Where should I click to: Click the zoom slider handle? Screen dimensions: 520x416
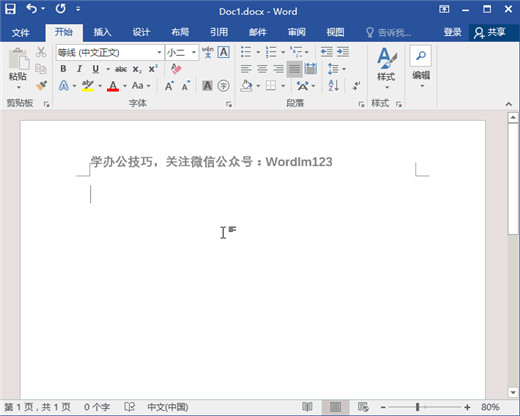pyautogui.click(x=417, y=407)
